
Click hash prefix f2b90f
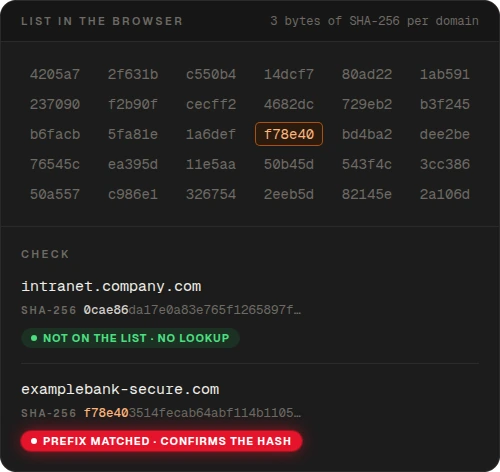[133, 104]
